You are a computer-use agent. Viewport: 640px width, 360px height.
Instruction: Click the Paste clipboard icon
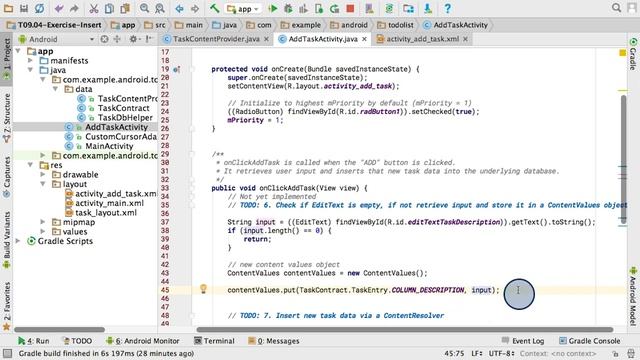coord(125,8)
